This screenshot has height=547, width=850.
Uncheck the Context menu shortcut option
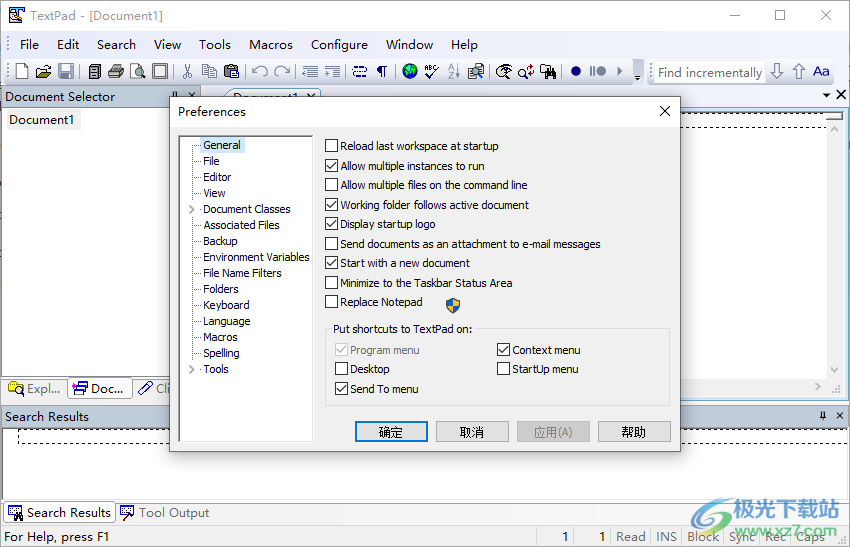tap(504, 350)
